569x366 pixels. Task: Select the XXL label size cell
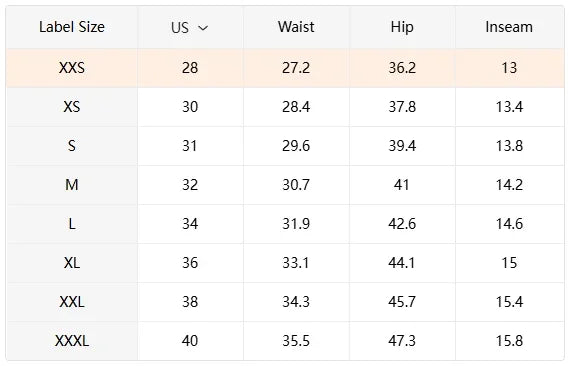pyautogui.click(x=72, y=302)
